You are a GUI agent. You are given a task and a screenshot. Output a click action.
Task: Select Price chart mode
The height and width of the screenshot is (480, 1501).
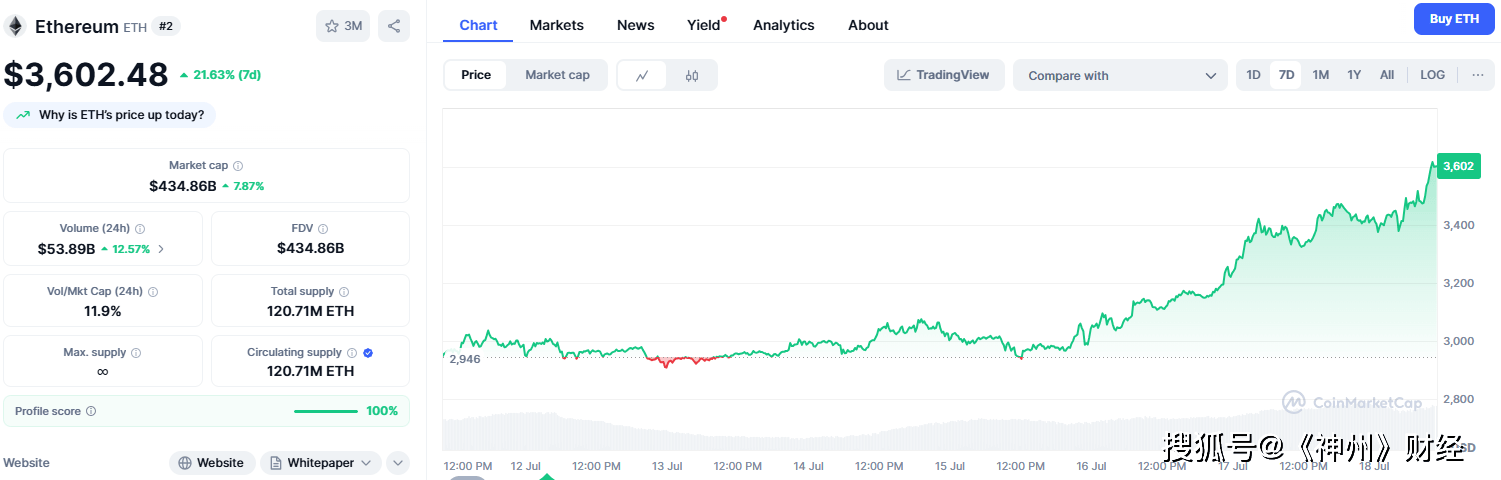[x=476, y=75]
